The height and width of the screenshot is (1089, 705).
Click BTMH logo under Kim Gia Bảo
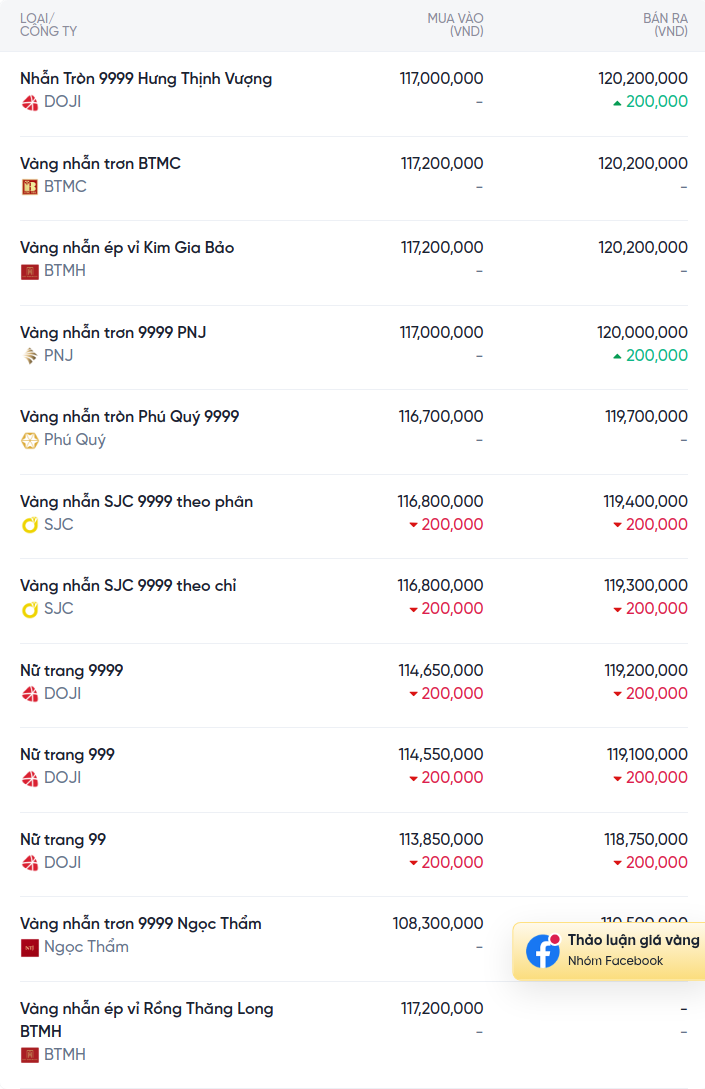(30, 271)
